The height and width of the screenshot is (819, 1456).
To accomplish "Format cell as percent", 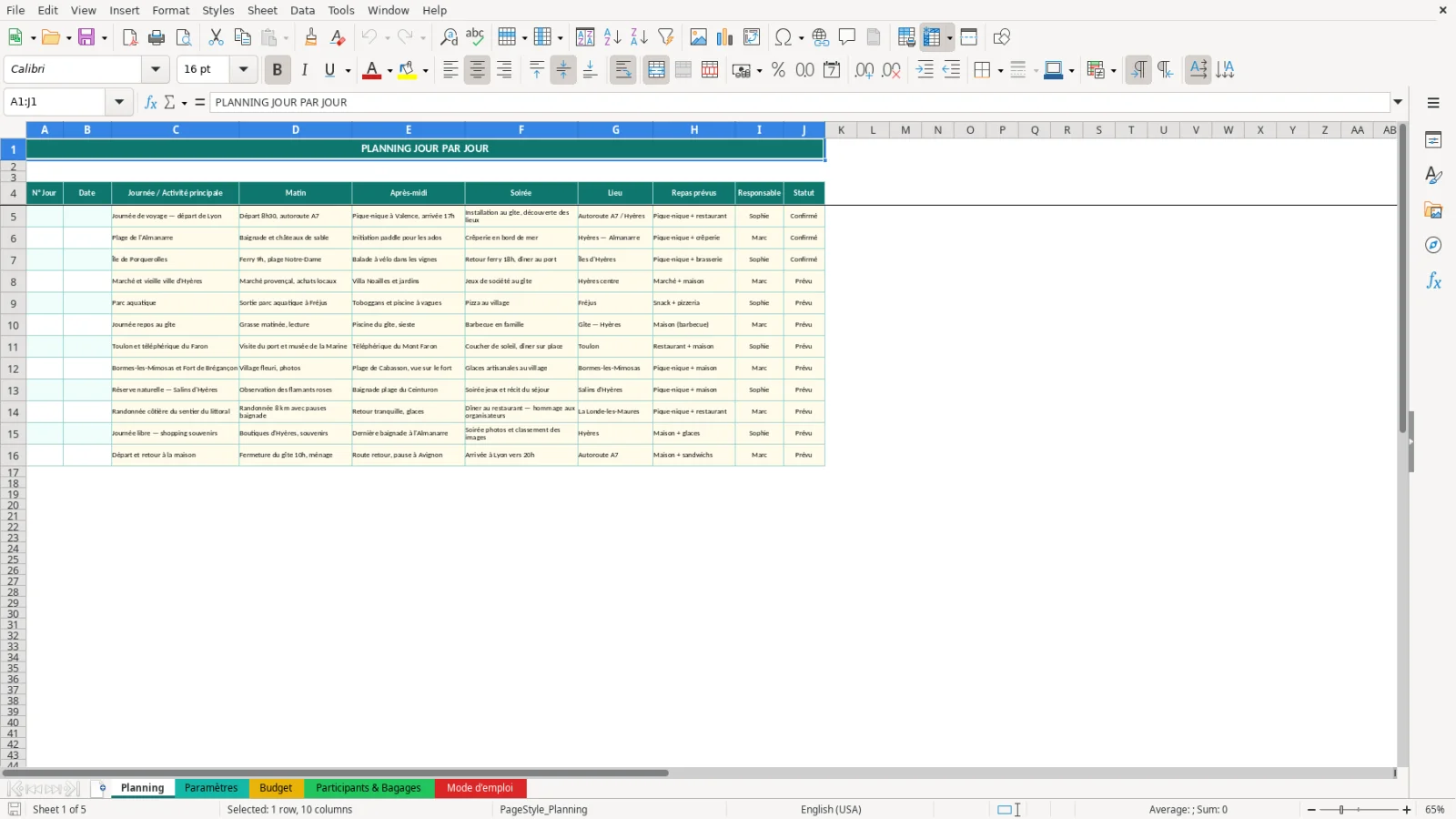I will click(x=778, y=70).
